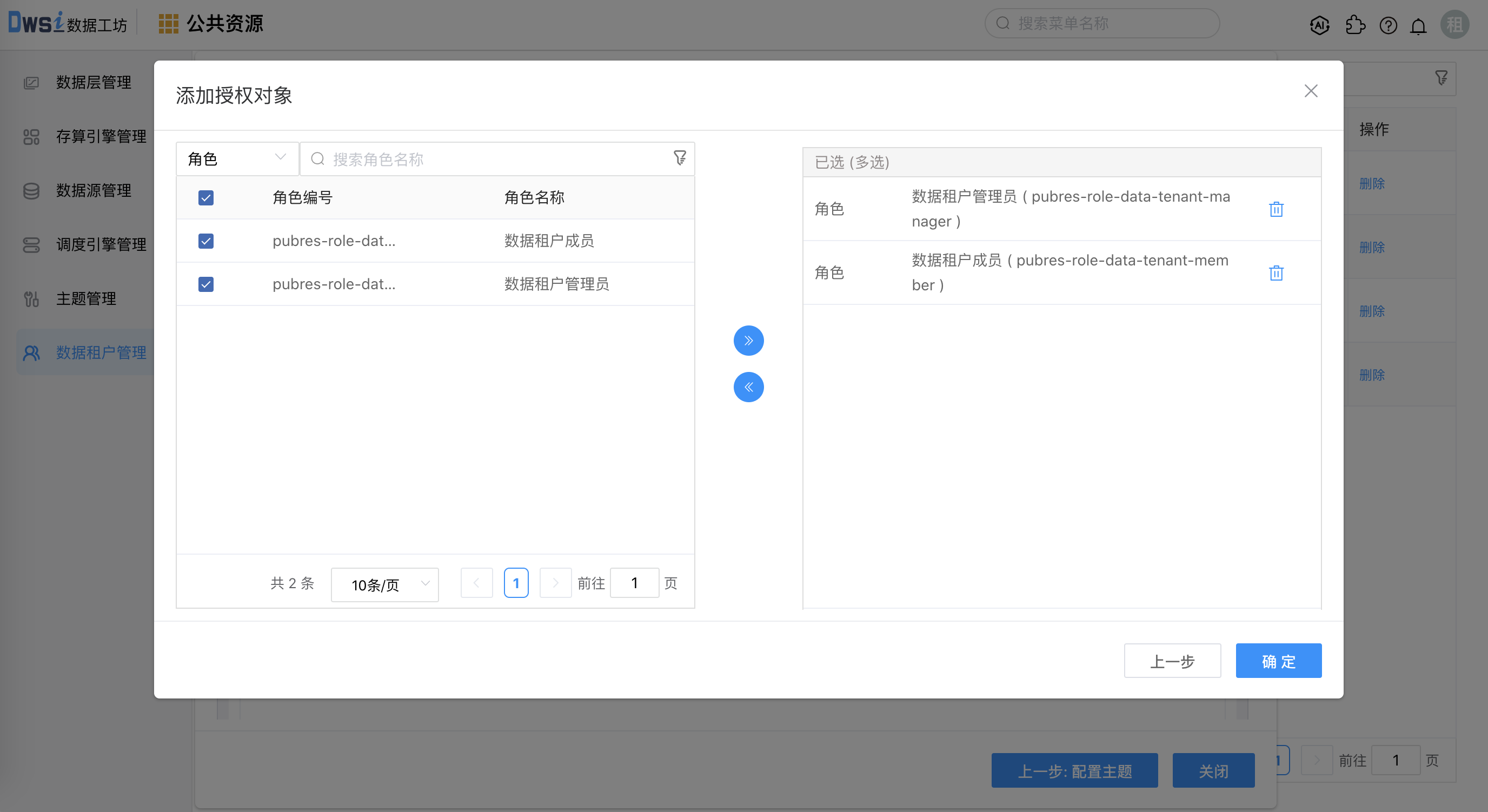This screenshot has width=1488, height=812.
Task: Open the 角色 type dropdown
Action: click(237, 159)
